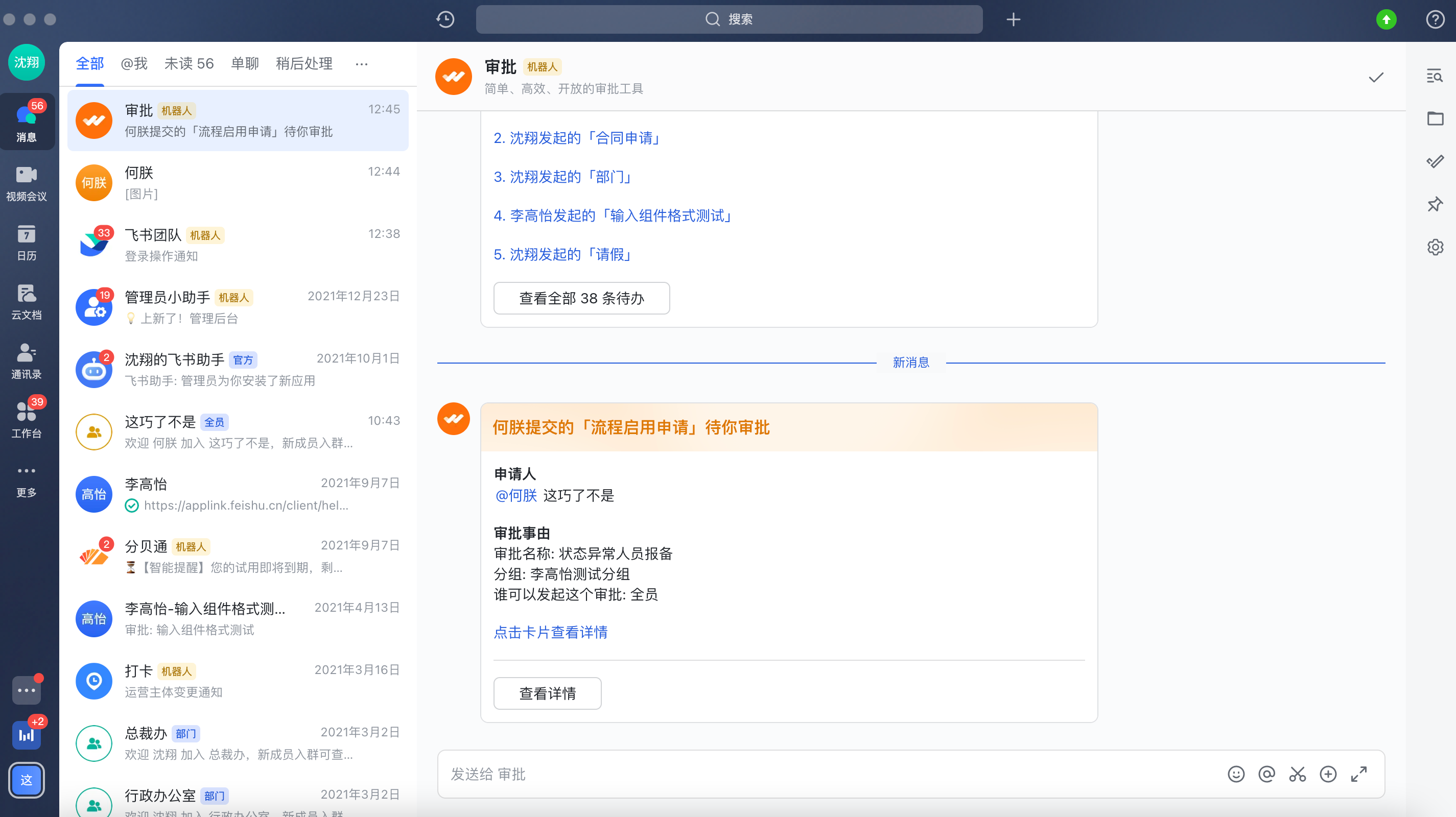1456x817 pixels.
Task: Open the 沈翔的飞书助手 conversation
Action: [x=238, y=370]
